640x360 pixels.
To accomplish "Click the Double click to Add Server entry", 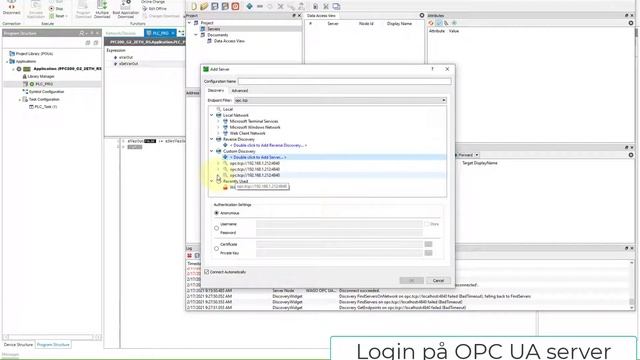I will (x=258, y=157).
